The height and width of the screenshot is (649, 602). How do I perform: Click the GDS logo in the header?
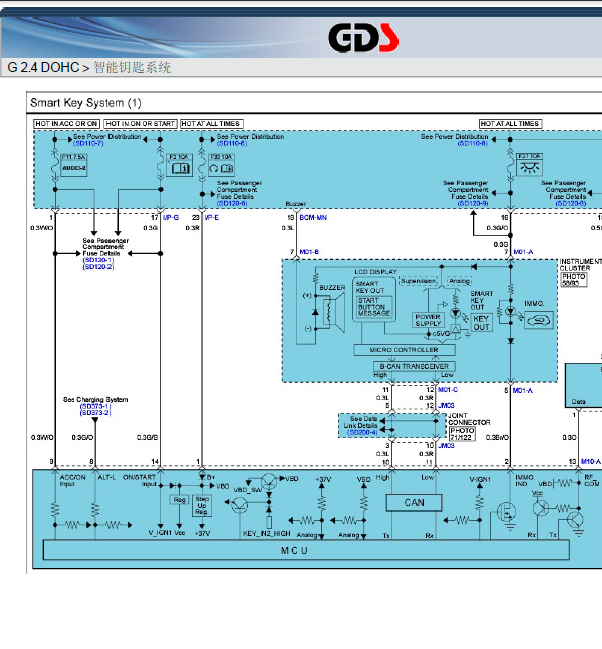pos(364,38)
